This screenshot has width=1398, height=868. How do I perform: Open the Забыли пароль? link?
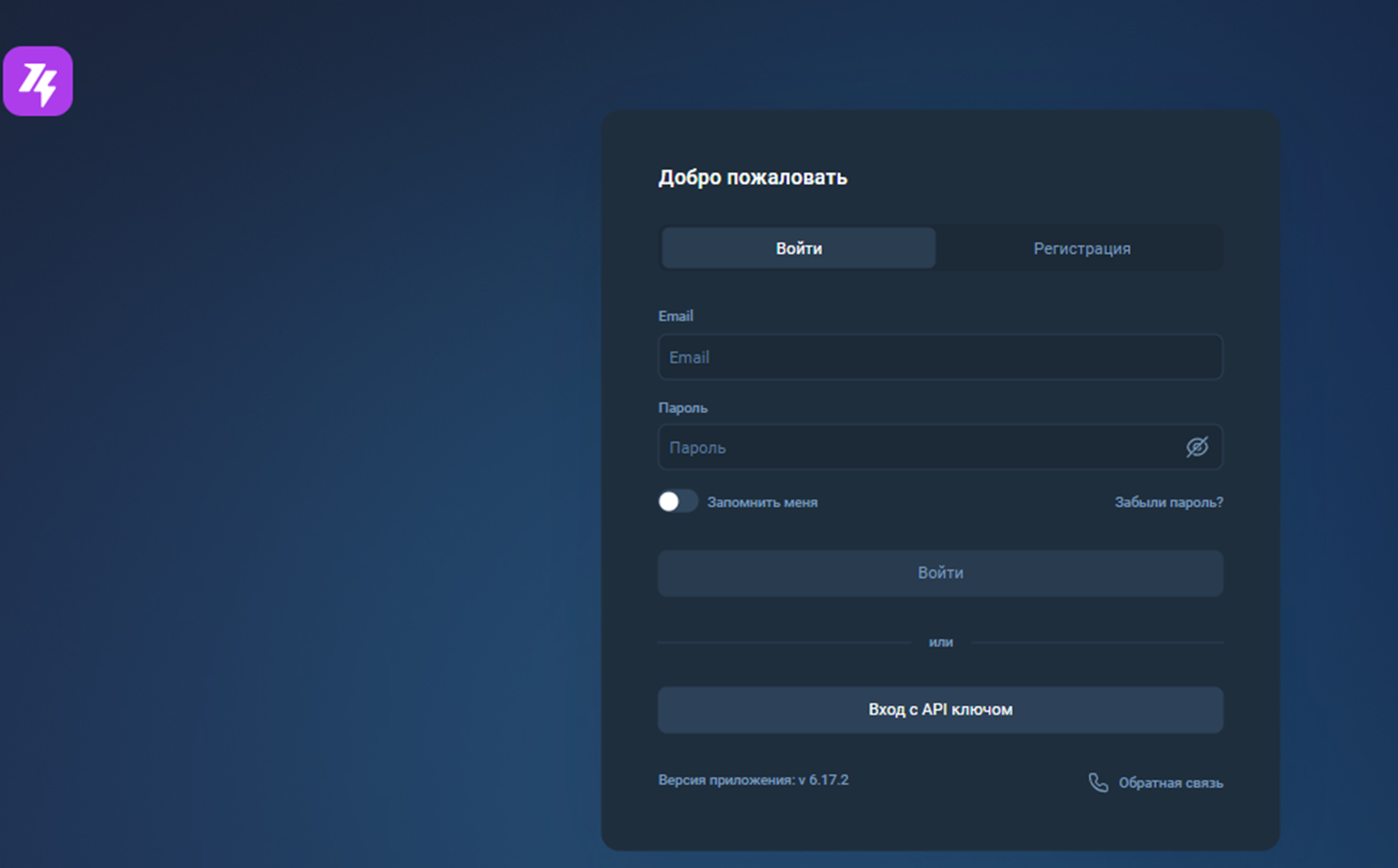coord(1168,502)
